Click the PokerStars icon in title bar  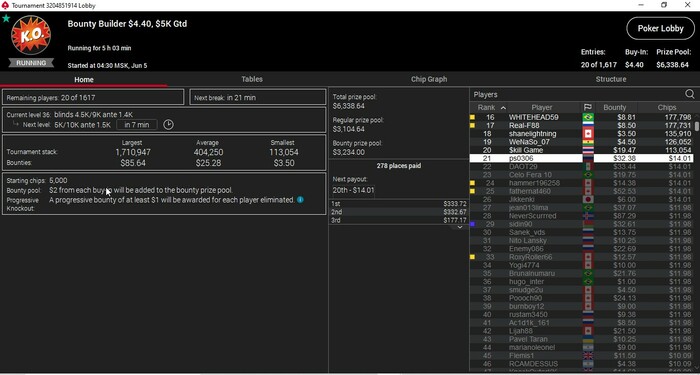[x=5, y=5]
